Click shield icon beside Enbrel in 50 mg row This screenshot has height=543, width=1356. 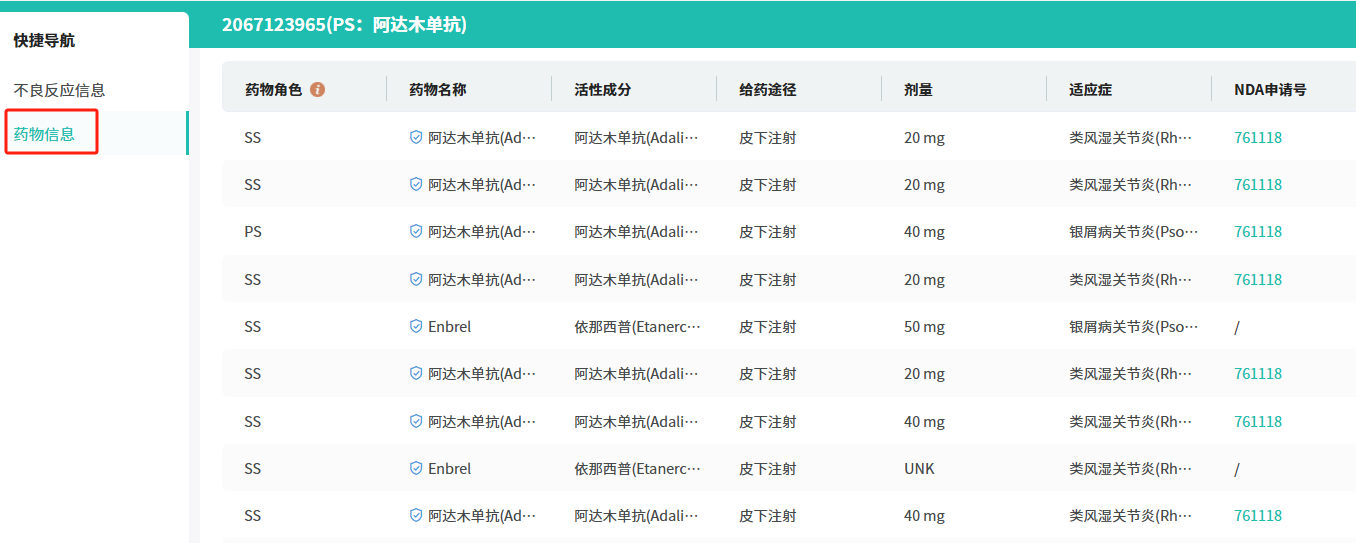pyautogui.click(x=416, y=326)
